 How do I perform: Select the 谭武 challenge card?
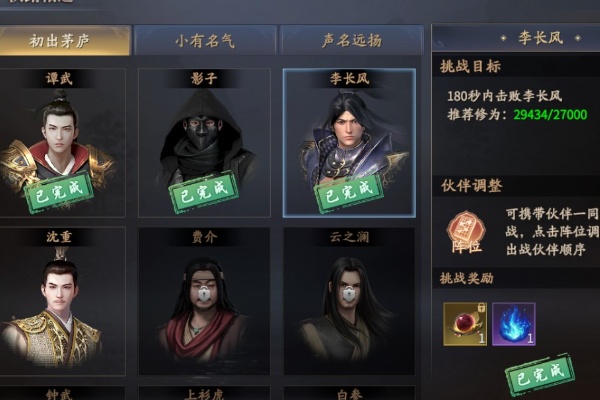(x=61, y=143)
